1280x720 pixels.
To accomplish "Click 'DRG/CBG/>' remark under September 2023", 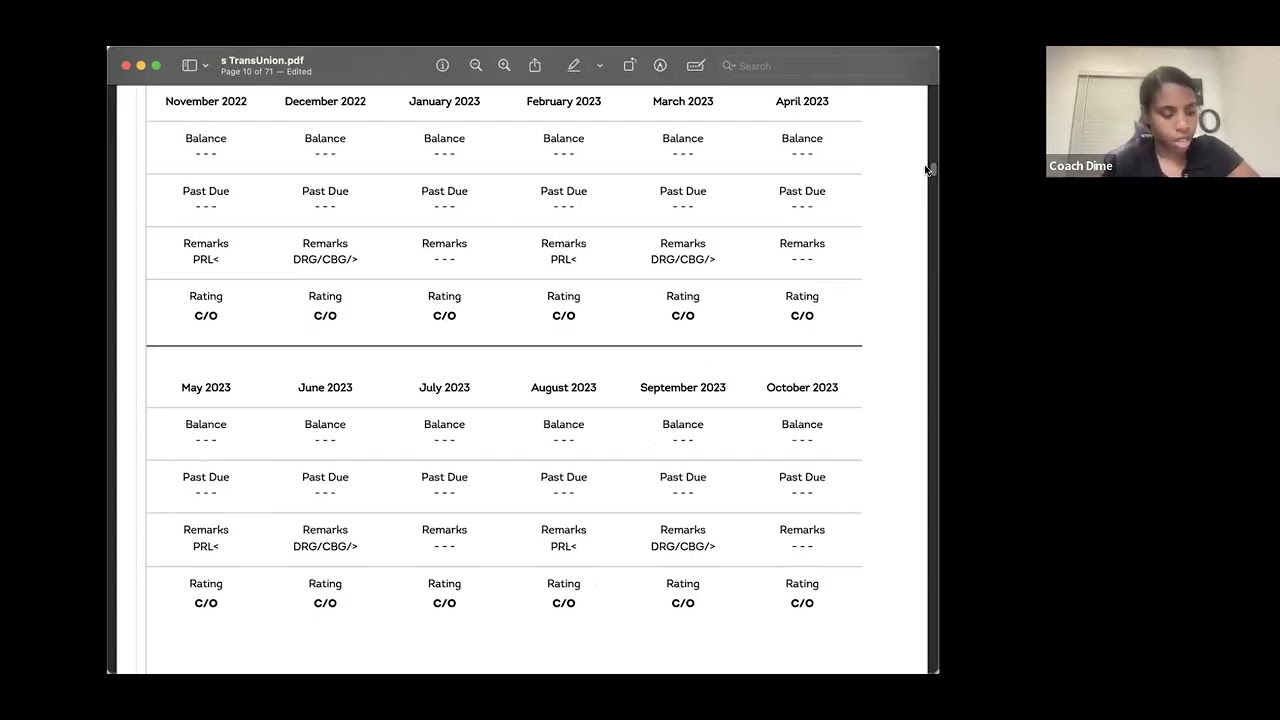I will [x=683, y=546].
